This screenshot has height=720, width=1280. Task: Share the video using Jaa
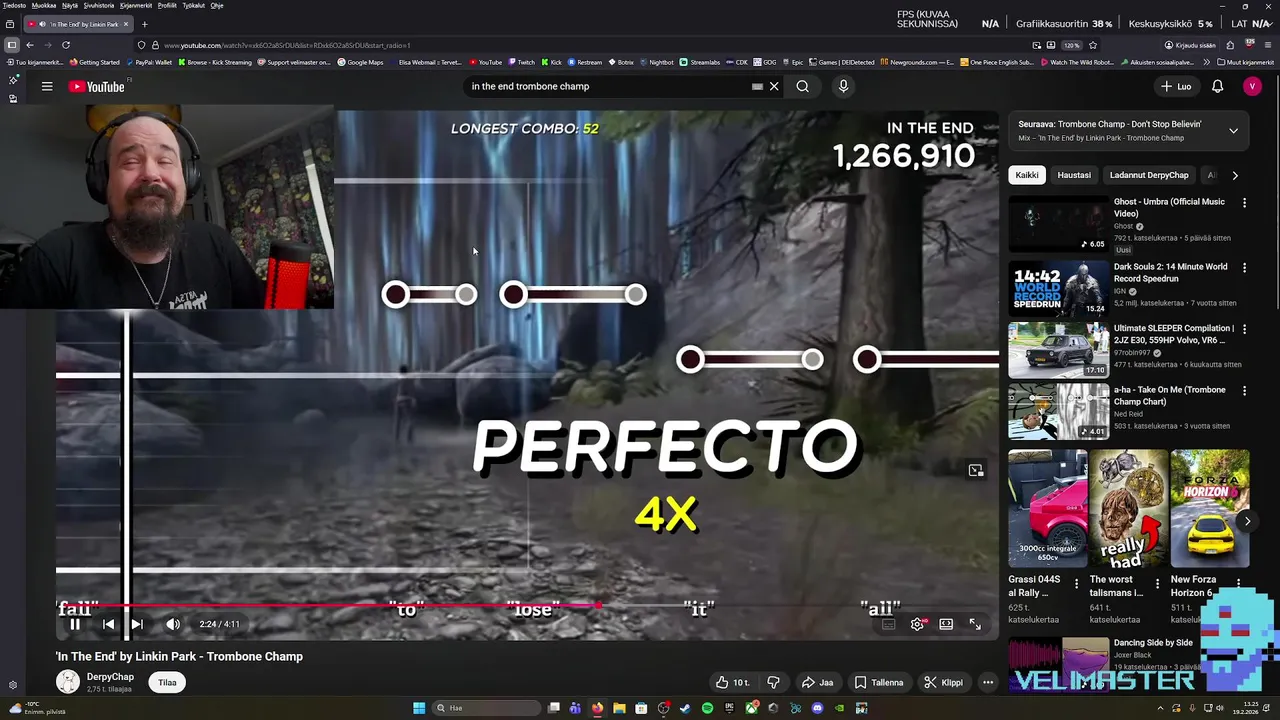tap(817, 683)
